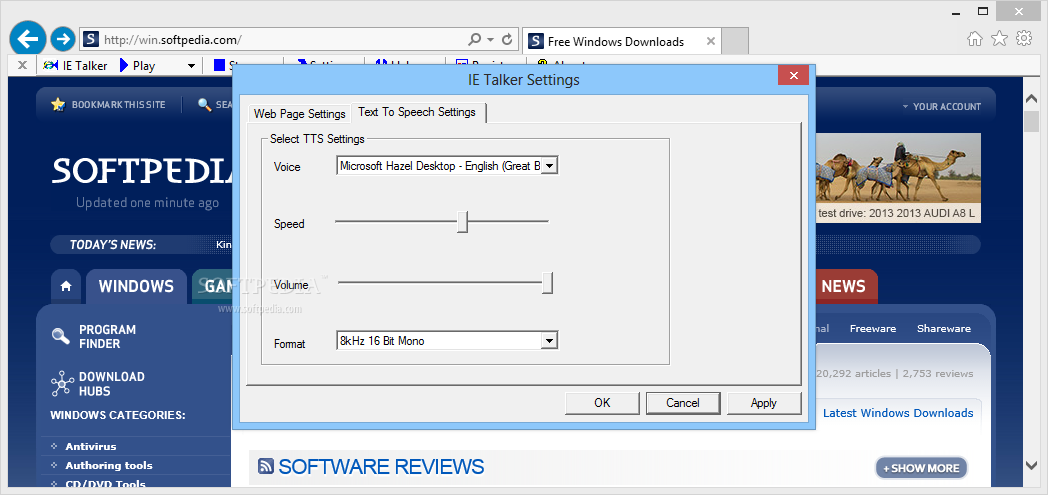
Task: Filter by Shareware
Action: 944,329
